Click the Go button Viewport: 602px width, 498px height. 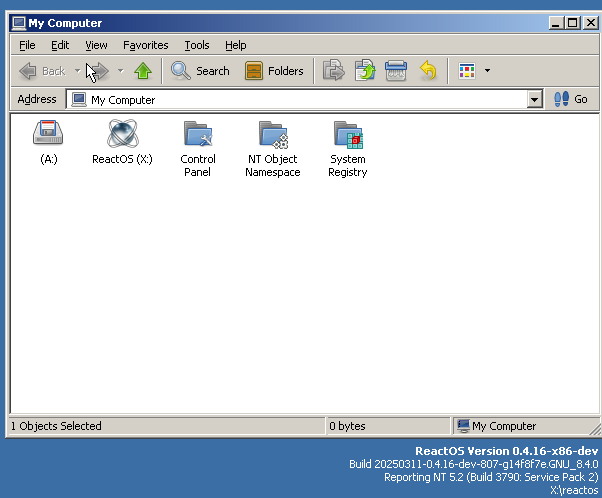(571, 99)
